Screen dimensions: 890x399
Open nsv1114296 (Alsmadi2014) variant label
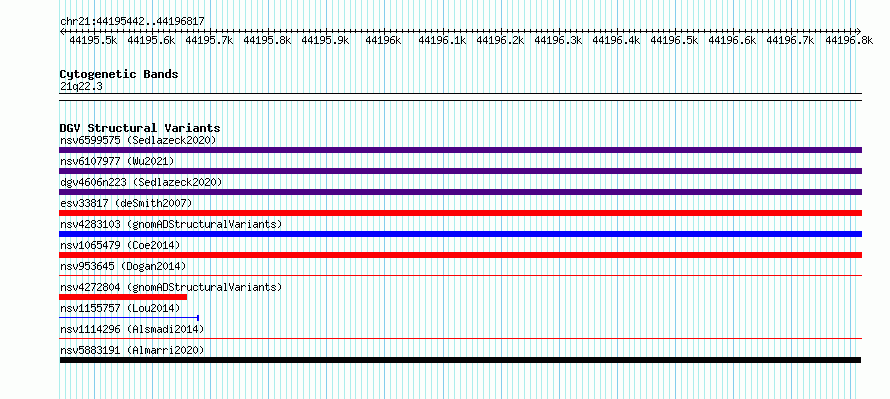point(132,329)
